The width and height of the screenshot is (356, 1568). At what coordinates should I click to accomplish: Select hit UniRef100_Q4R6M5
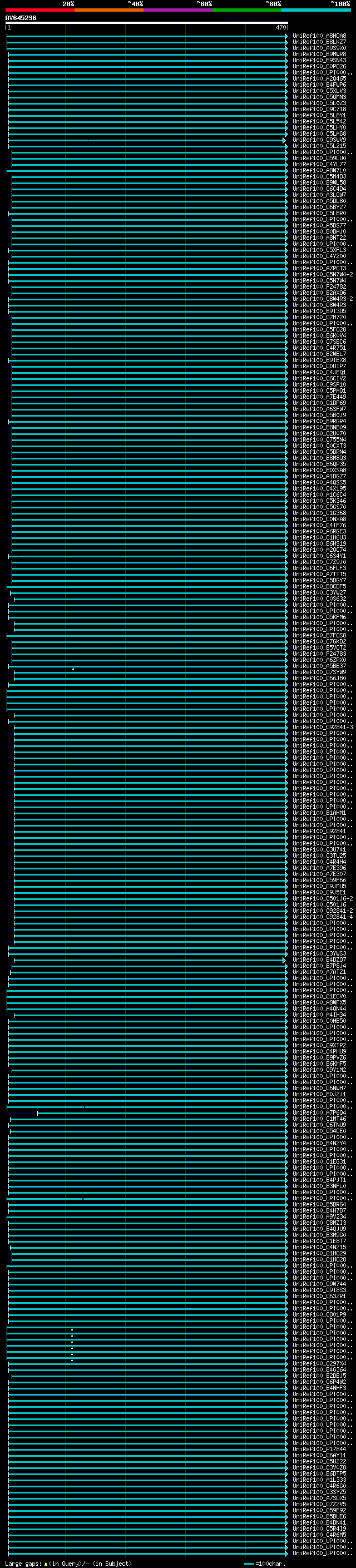pos(319,1535)
